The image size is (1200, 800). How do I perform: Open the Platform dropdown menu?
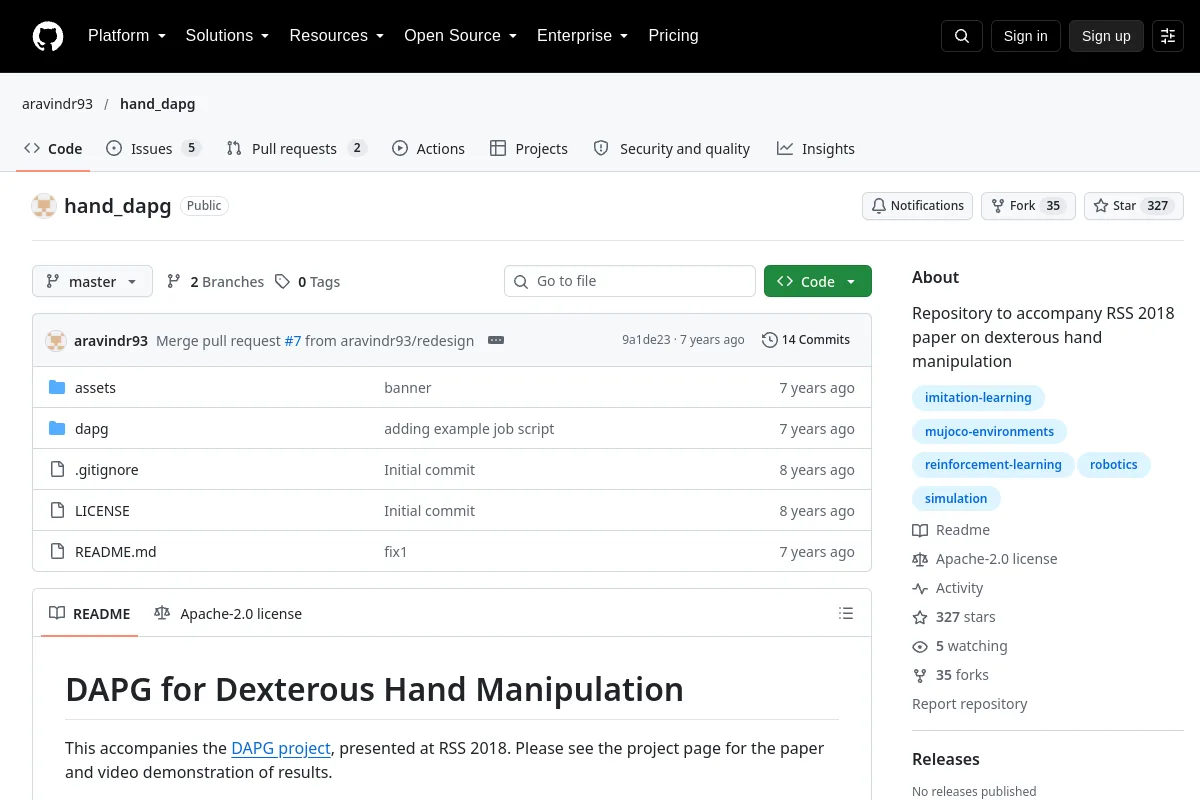pos(127,36)
